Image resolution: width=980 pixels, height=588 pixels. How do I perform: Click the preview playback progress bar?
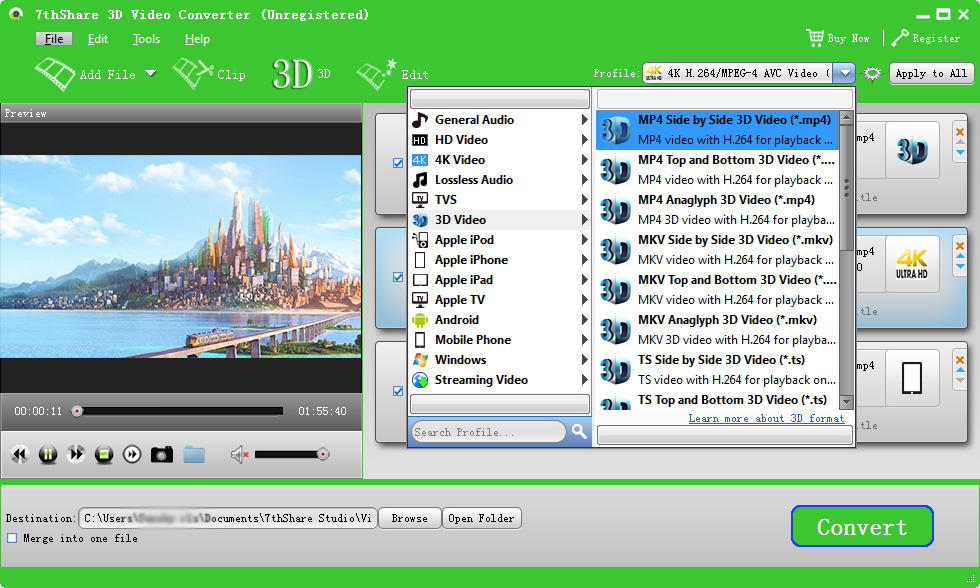tap(180, 411)
